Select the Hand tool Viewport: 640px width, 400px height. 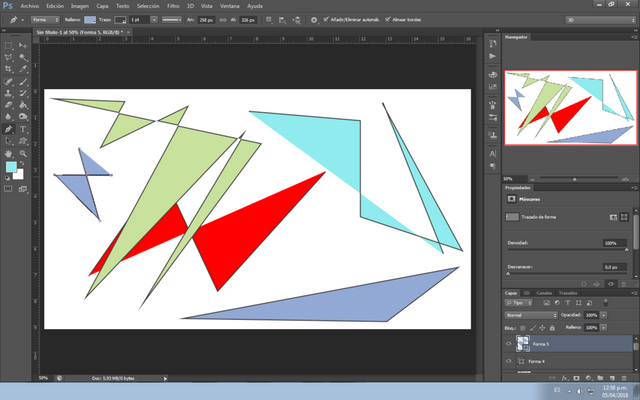pyautogui.click(x=8, y=153)
